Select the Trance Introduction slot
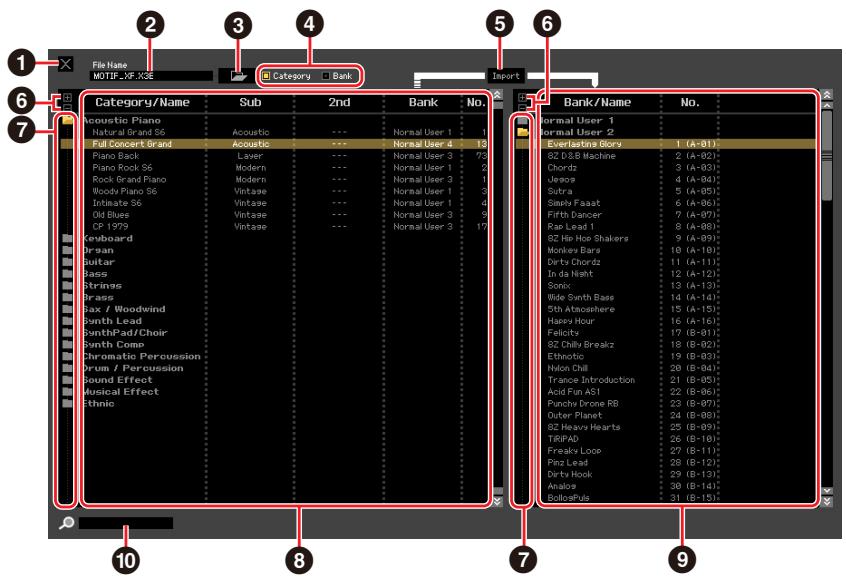This screenshot has width=846, height=579. point(591,380)
